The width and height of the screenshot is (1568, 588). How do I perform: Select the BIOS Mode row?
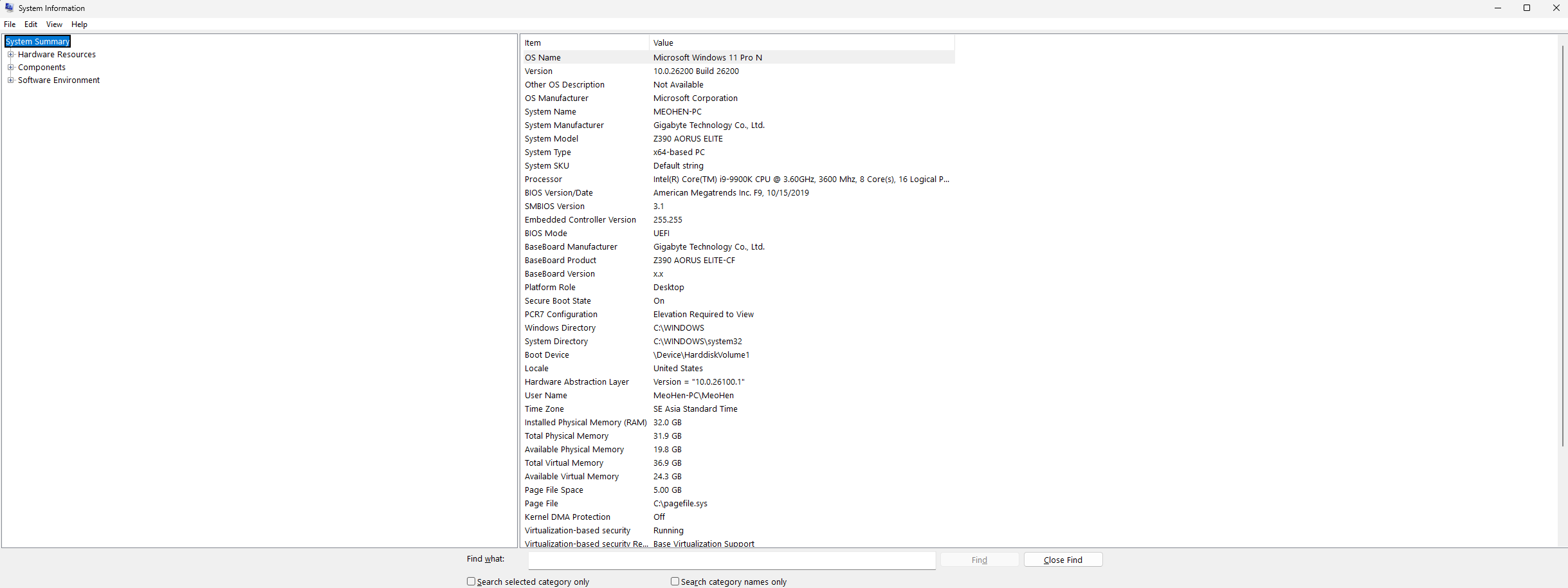click(x=738, y=234)
